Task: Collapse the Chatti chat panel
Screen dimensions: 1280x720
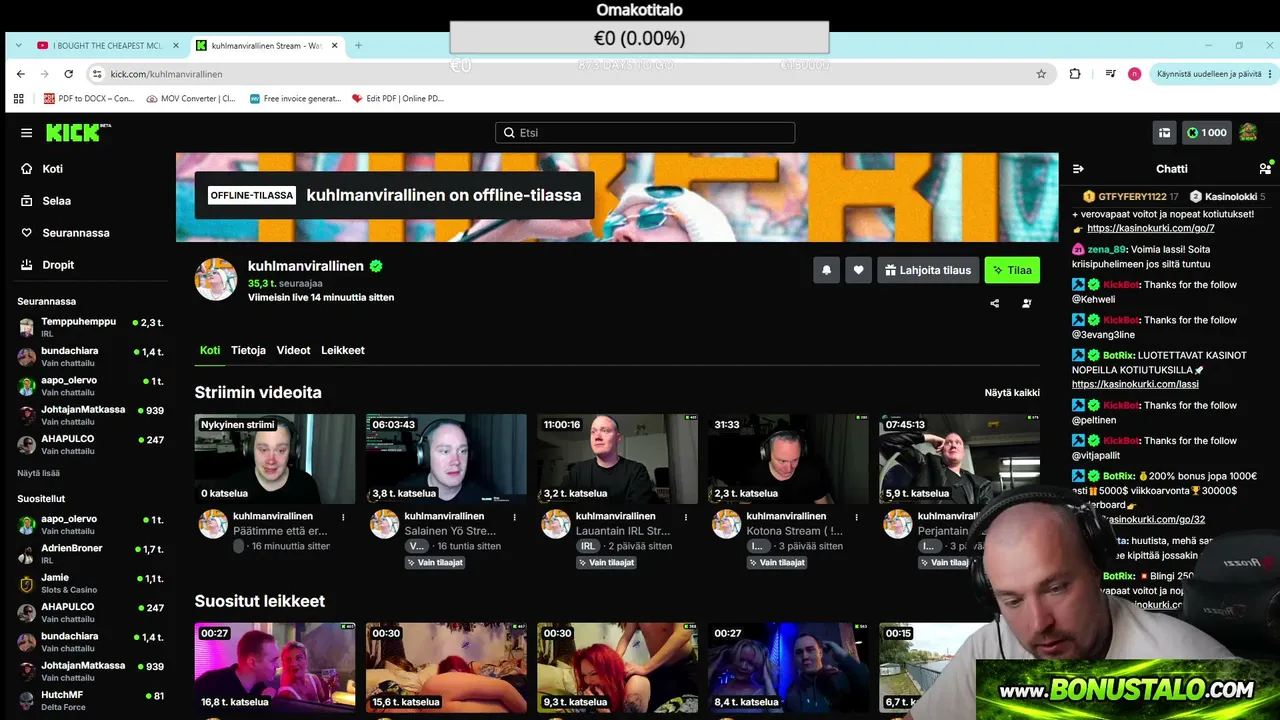Action: pos(1078,169)
